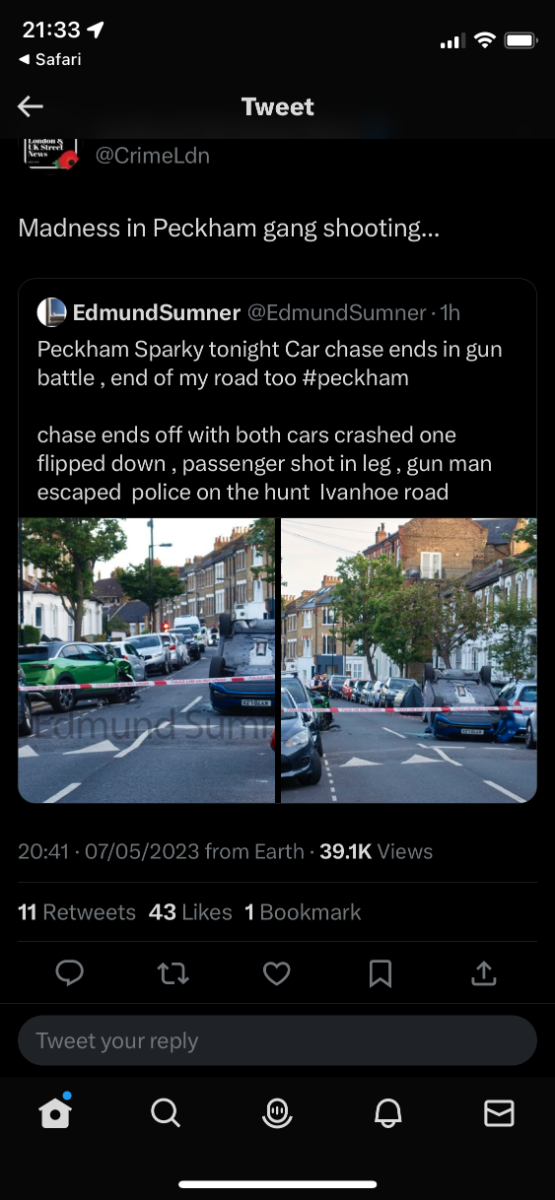Image resolution: width=555 pixels, height=1200 pixels.
Task: Like the tweet with heart icon
Action: [277, 973]
